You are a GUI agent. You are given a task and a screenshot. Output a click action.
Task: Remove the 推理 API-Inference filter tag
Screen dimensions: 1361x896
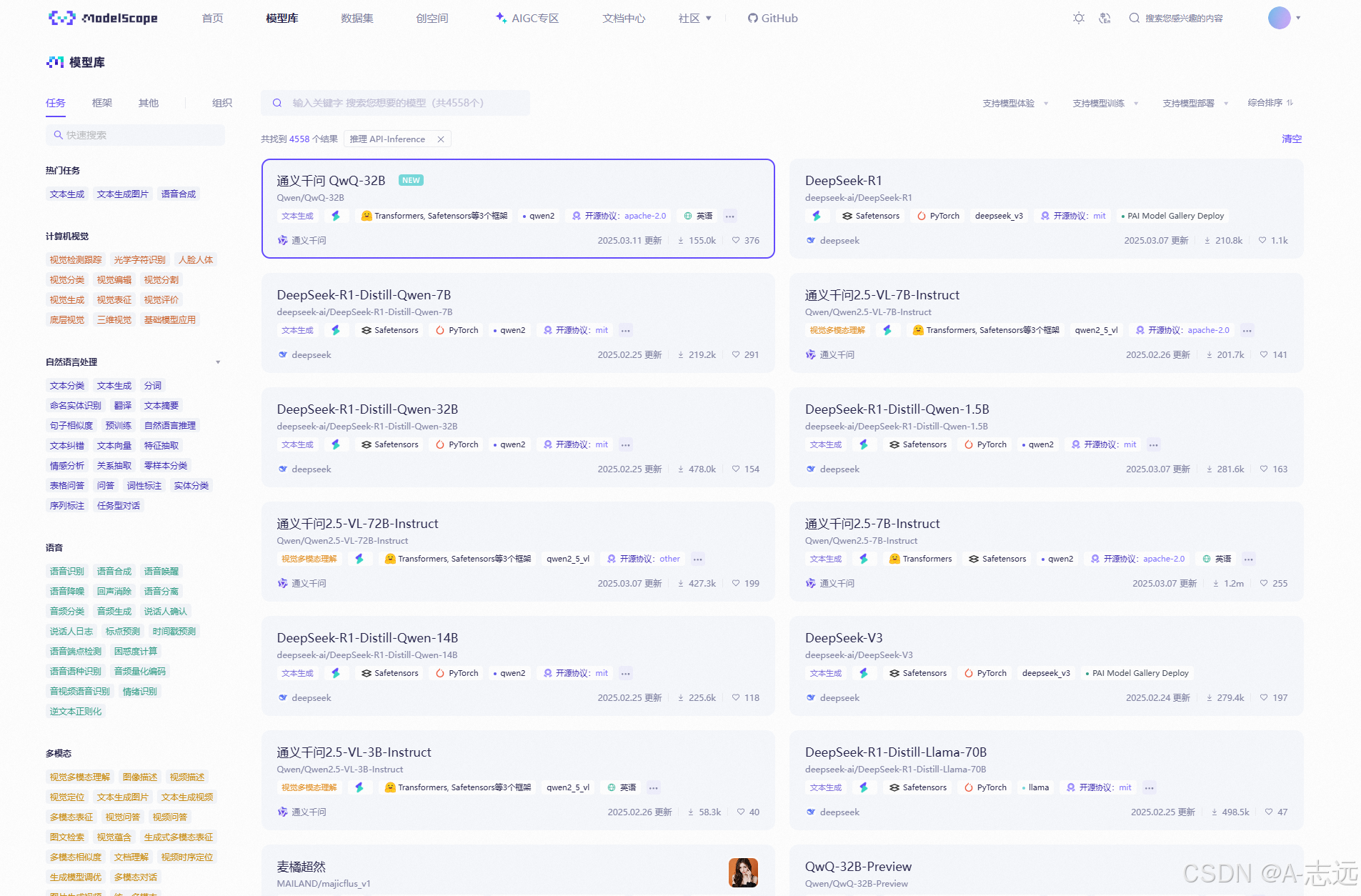click(x=441, y=139)
